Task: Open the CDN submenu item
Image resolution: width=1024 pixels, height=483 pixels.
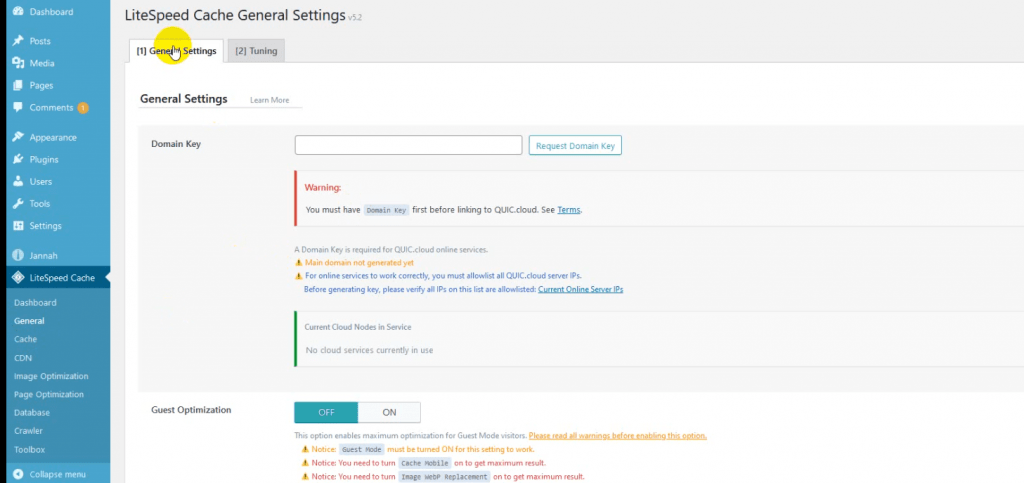Action: (x=23, y=358)
